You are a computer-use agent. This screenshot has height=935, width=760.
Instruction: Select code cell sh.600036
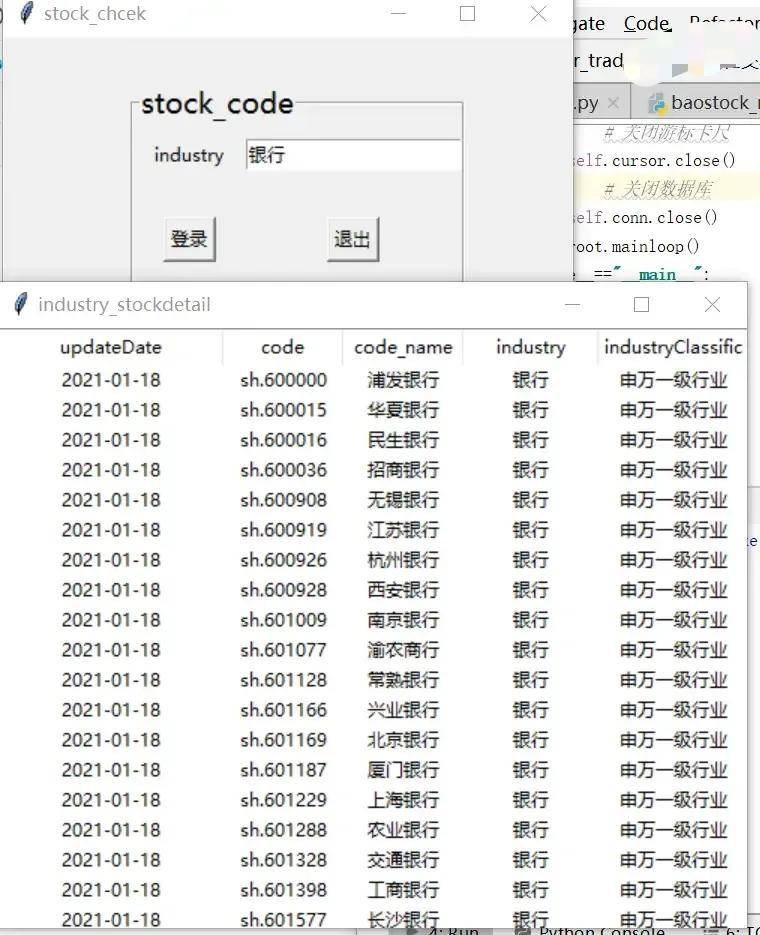[283, 470]
